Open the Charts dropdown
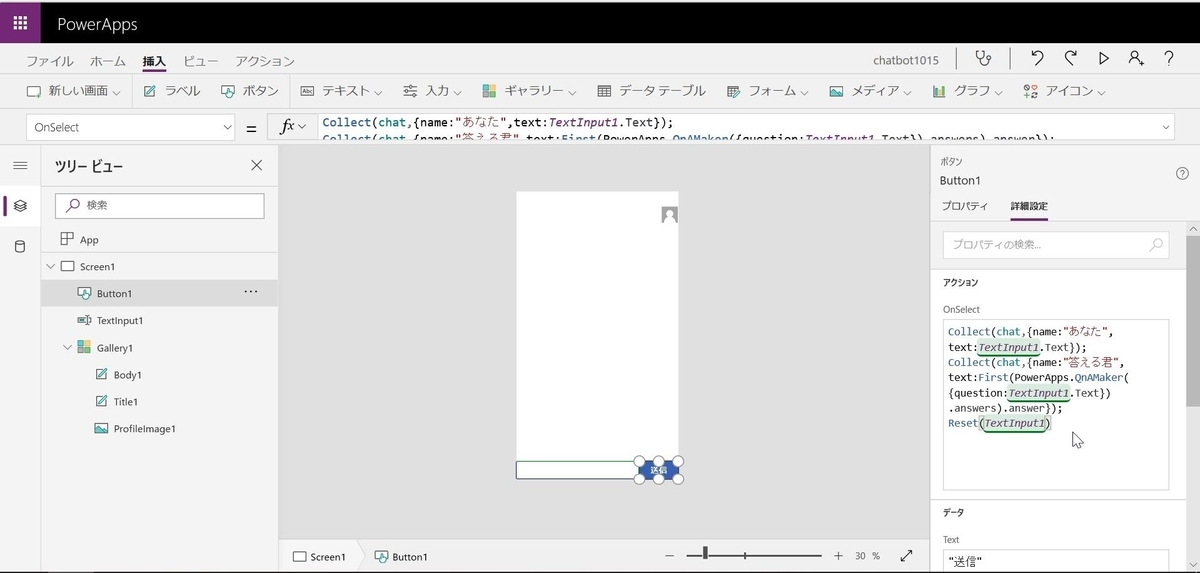The height and width of the screenshot is (573, 1200). [968, 91]
